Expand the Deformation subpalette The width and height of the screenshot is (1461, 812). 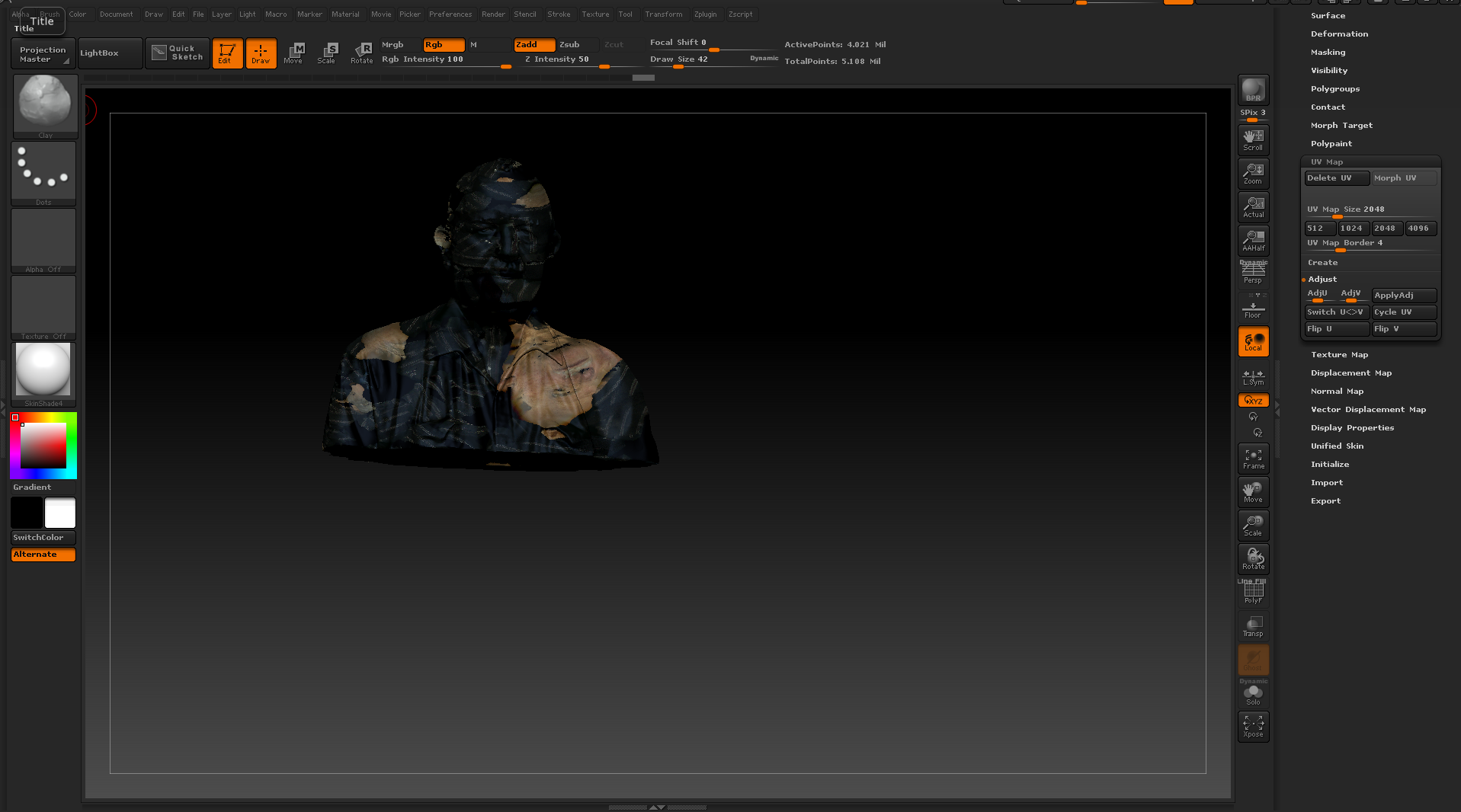(1339, 34)
